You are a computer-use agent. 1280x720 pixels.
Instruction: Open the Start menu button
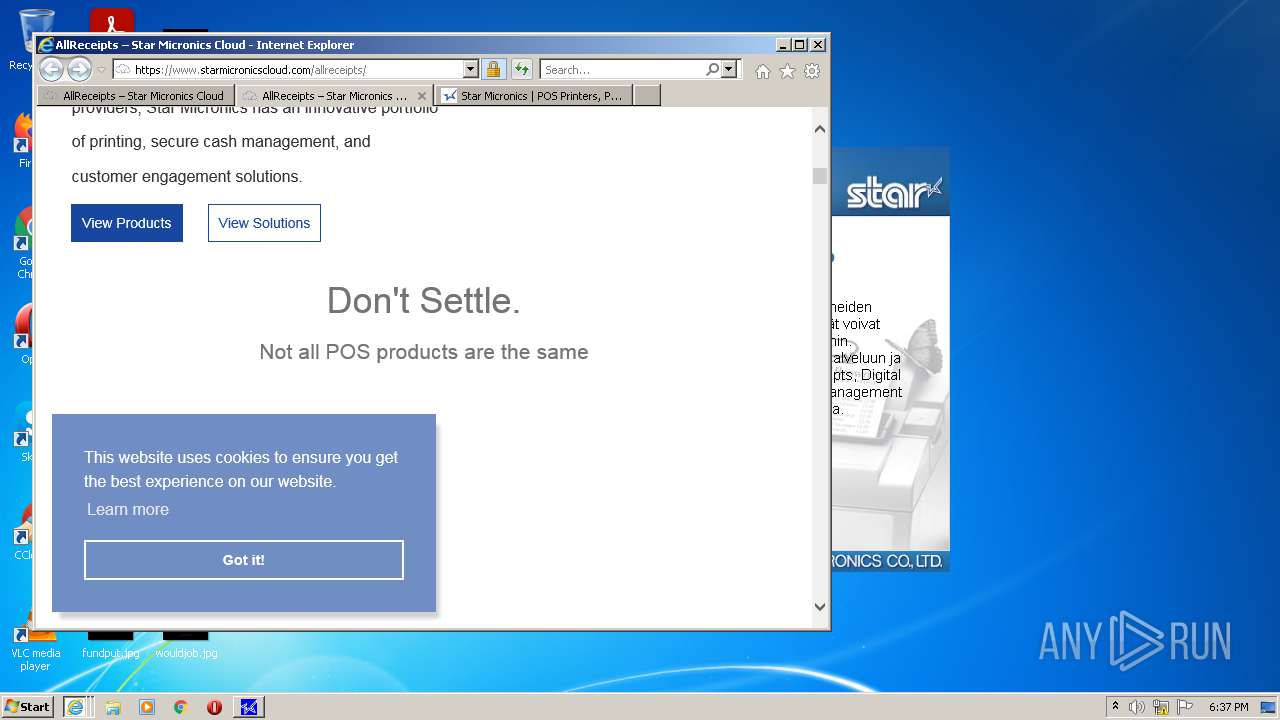27,707
